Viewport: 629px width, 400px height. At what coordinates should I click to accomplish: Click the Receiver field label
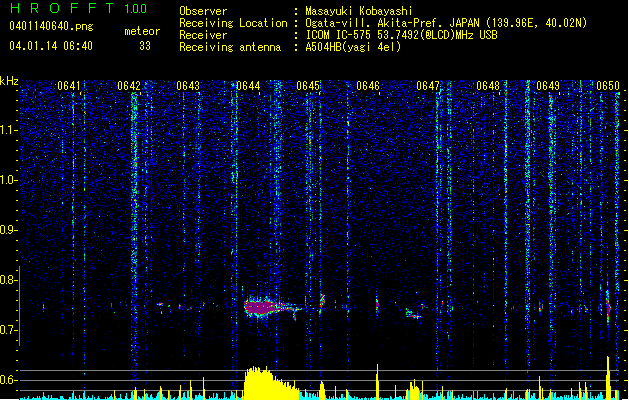(203, 35)
